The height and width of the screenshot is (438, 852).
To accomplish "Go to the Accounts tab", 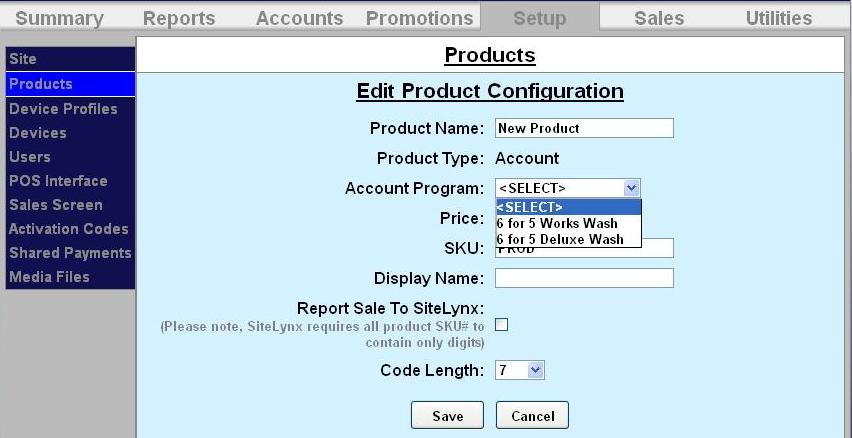I will [299, 18].
